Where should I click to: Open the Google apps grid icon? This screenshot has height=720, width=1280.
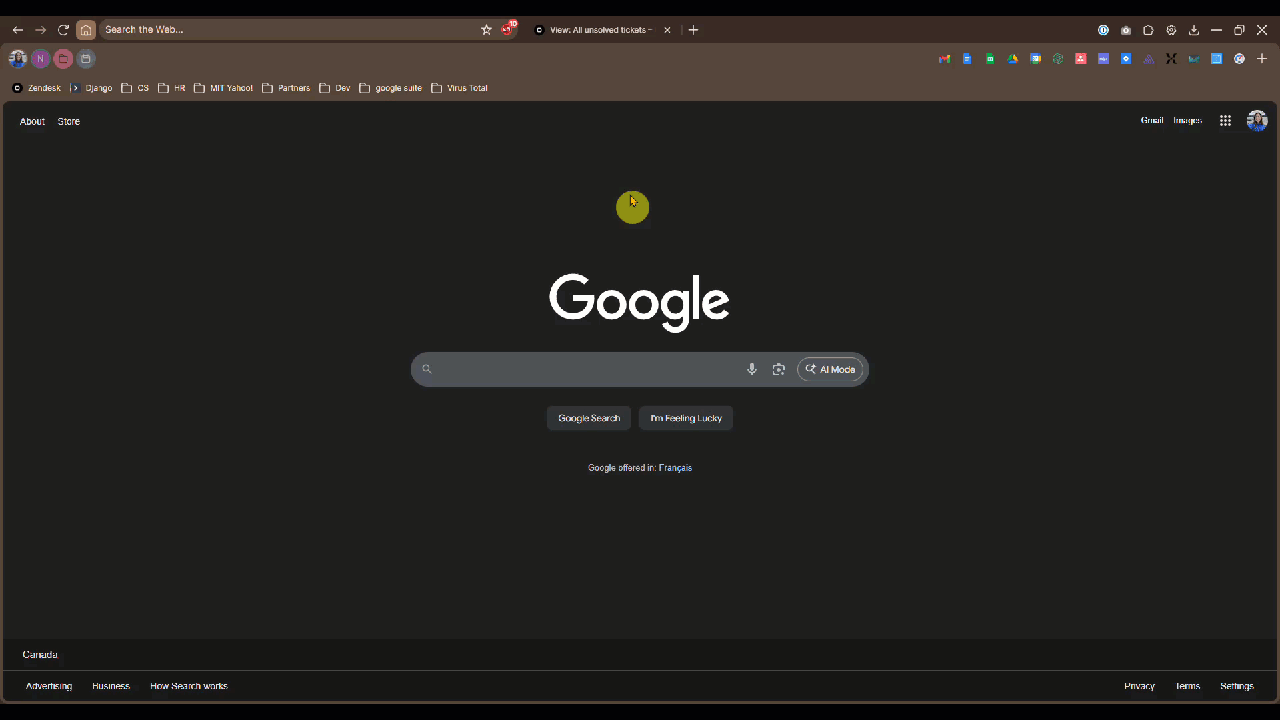pyautogui.click(x=1225, y=121)
